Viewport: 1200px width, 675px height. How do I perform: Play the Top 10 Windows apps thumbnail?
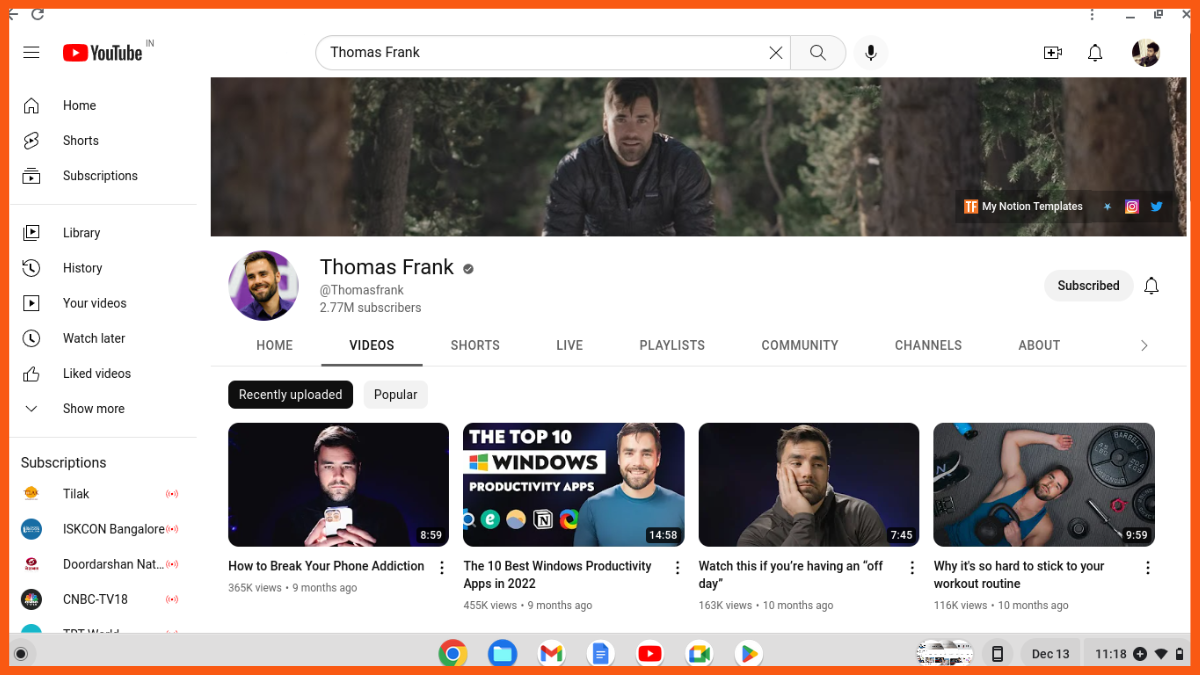[x=574, y=485]
